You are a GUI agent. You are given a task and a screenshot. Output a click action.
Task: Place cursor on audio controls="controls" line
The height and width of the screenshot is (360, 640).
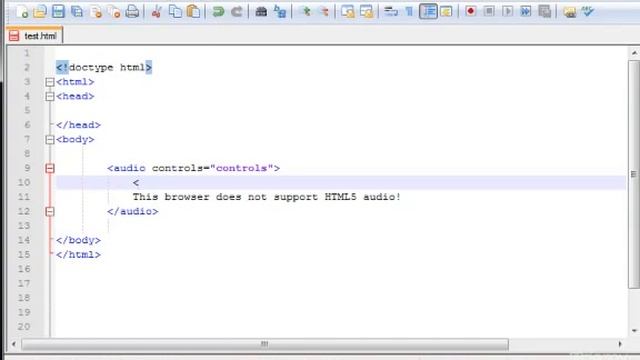193,168
